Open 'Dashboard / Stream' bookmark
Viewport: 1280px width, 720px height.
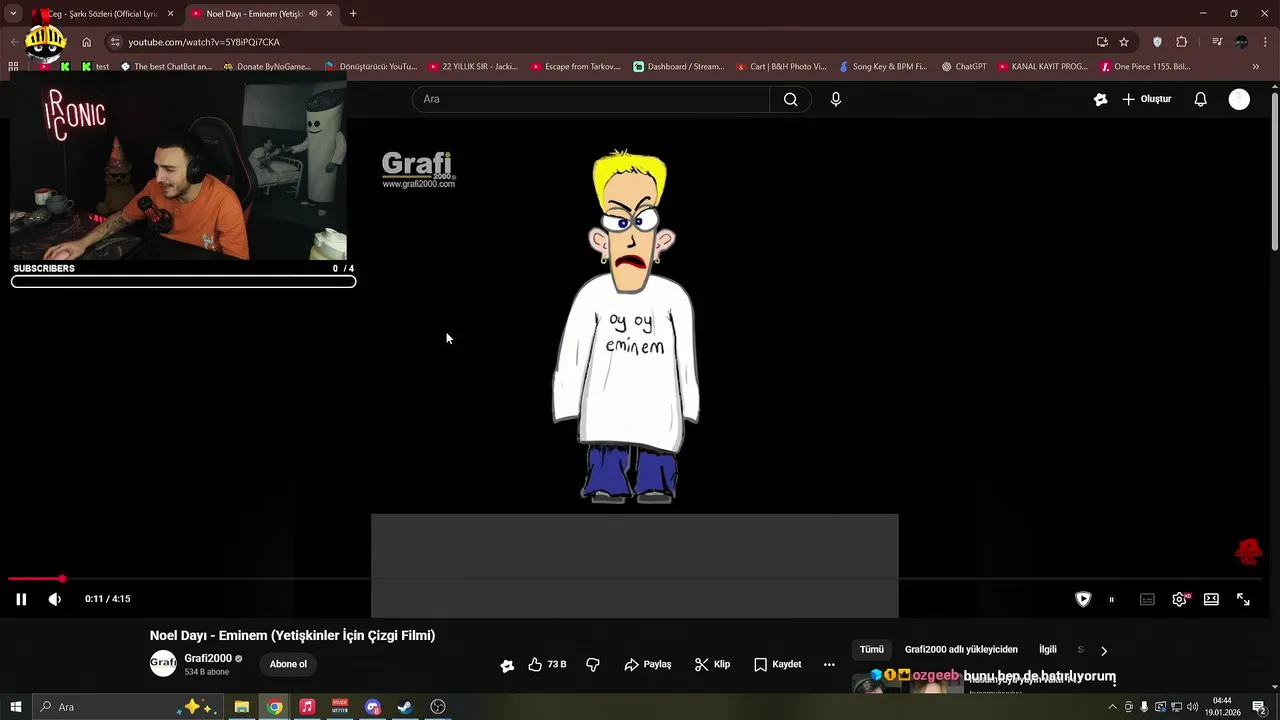(x=679, y=67)
